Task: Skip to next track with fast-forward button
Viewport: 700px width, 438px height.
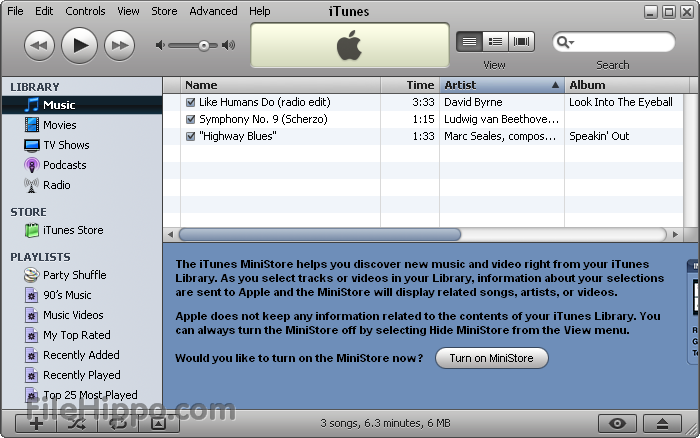Action: pyautogui.click(x=120, y=46)
